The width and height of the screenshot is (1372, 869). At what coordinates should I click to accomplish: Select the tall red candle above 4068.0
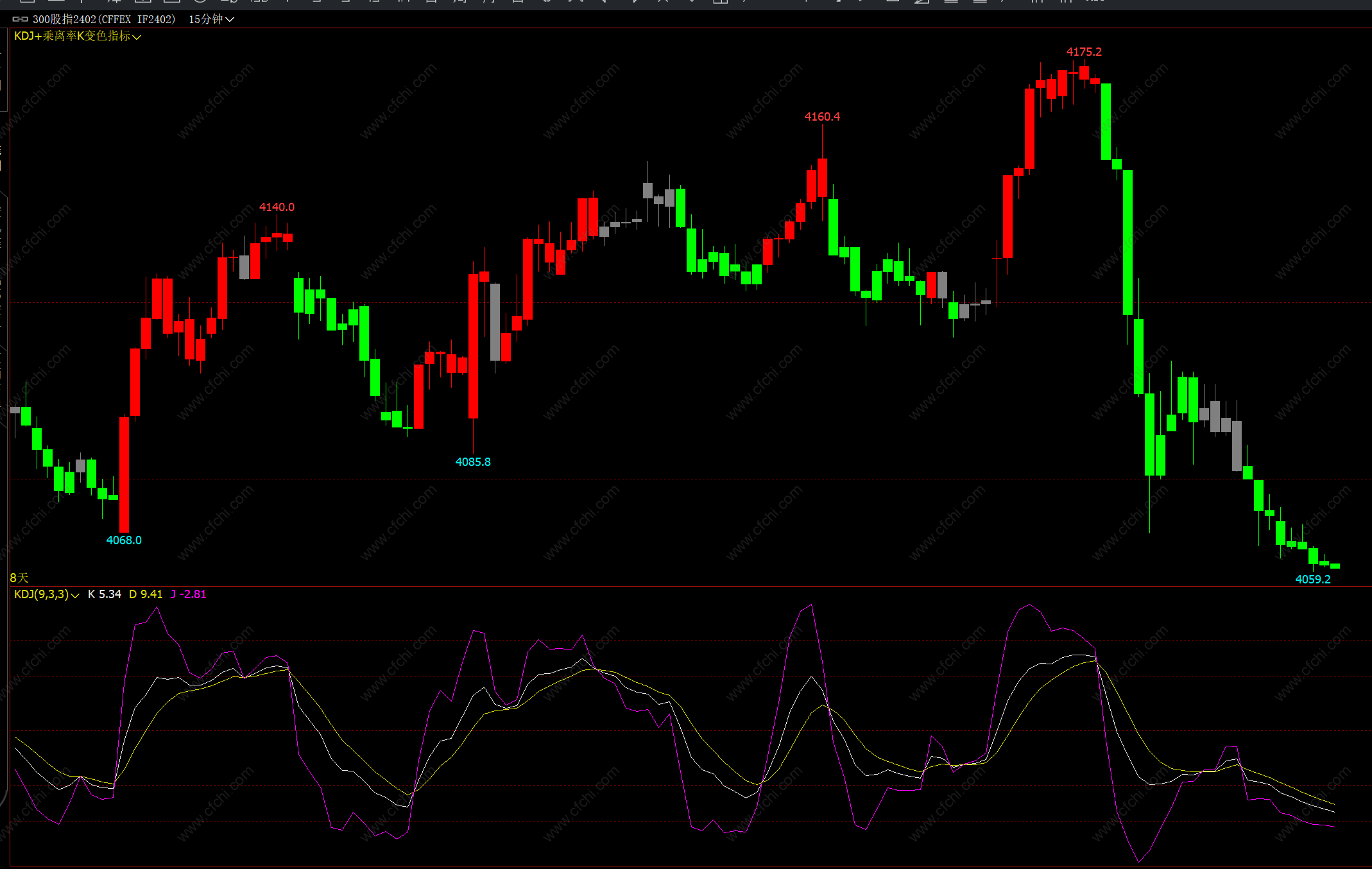coord(124,474)
